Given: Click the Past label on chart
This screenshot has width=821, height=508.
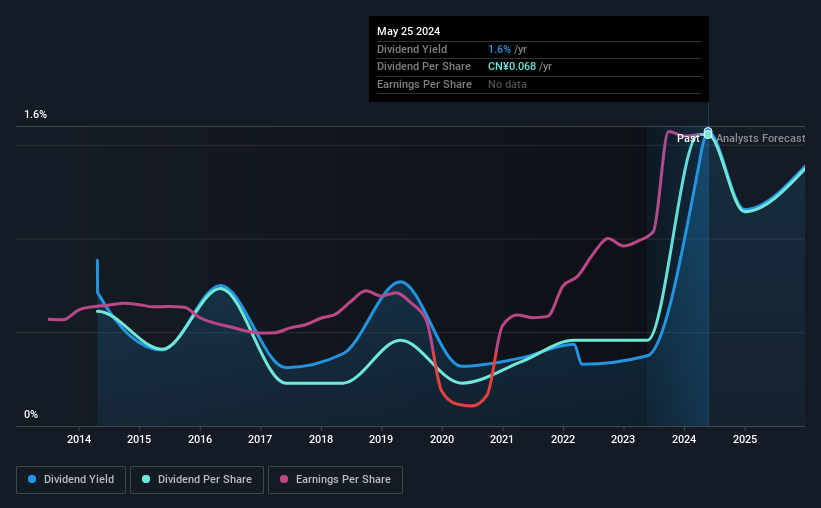Looking at the screenshot, I should click(x=688, y=138).
